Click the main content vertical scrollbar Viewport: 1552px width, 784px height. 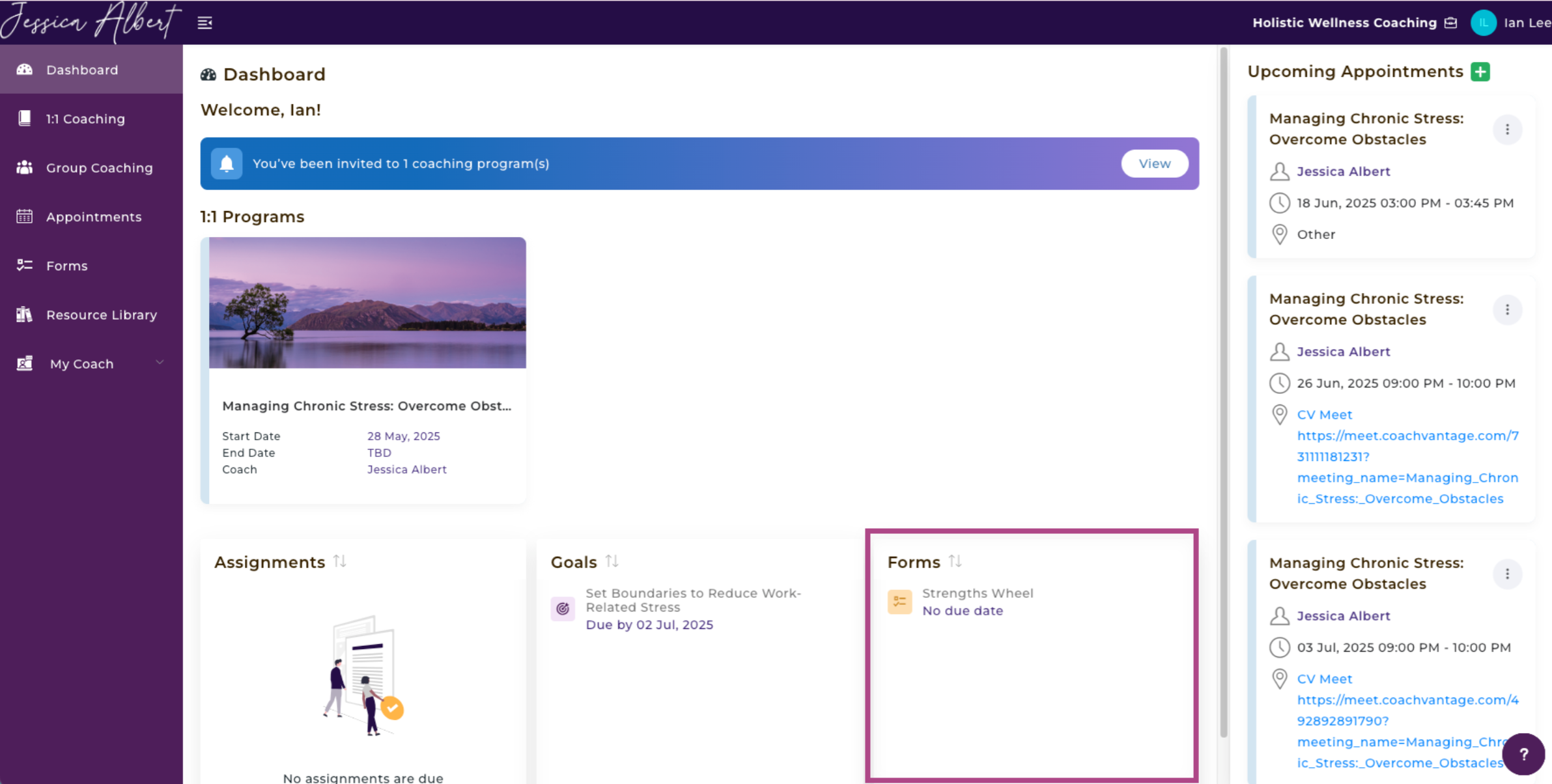pos(1223,392)
